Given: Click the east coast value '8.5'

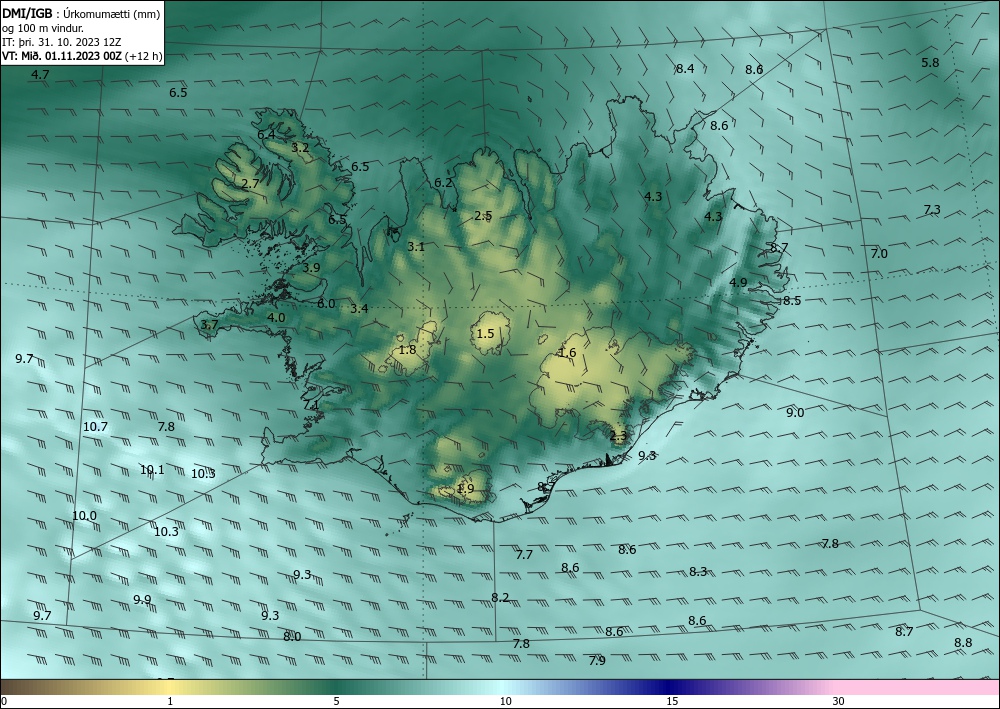Looking at the screenshot, I should [x=792, y=300].
